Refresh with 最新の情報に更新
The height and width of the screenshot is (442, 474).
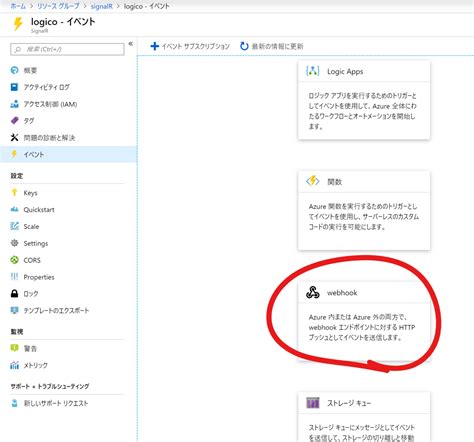[272, 46]
